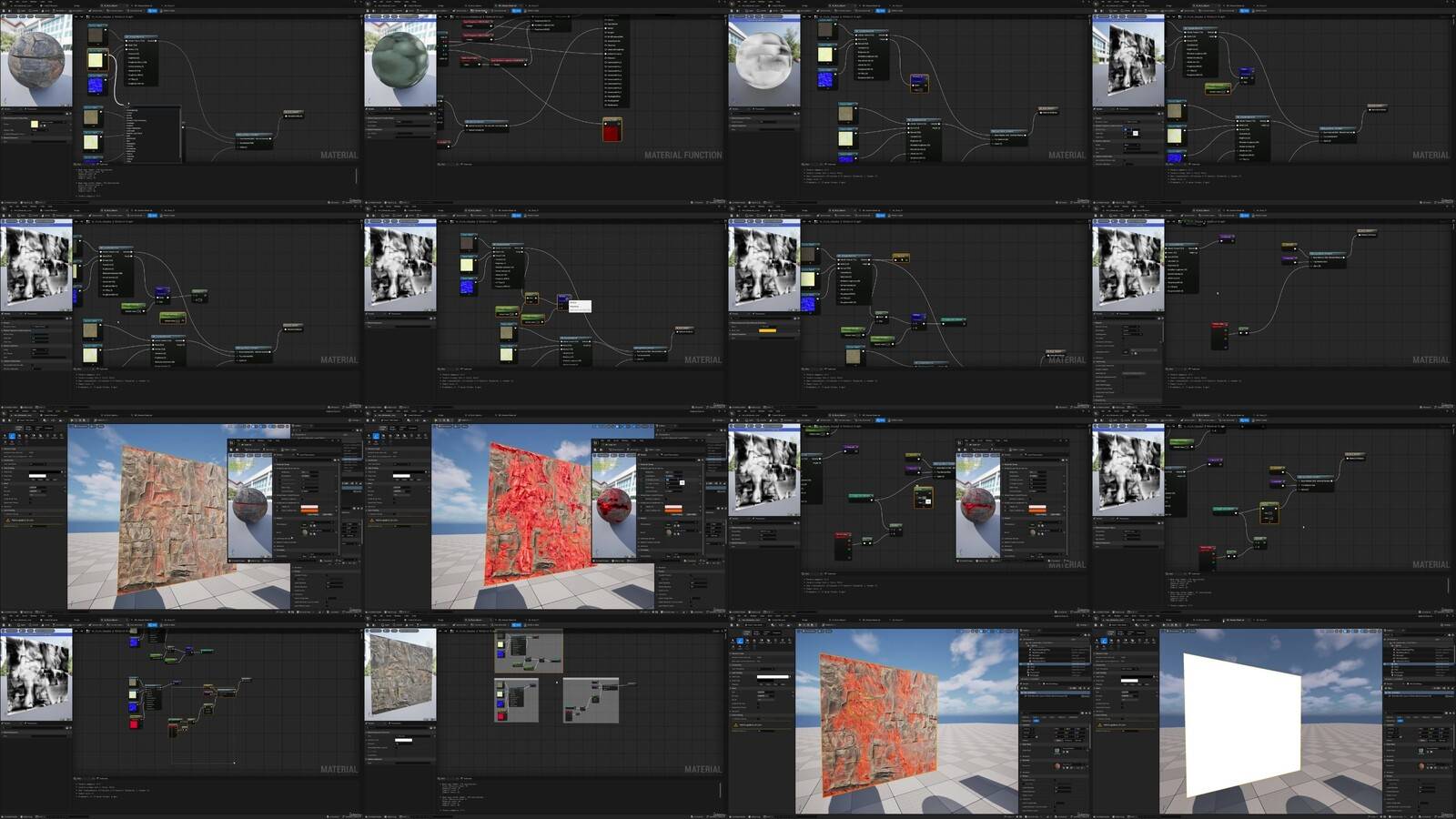1456x819 pixels.
Task: Select the highlighted yellow texture node beside the rusty sphere
Action: [x=96, y=60]
